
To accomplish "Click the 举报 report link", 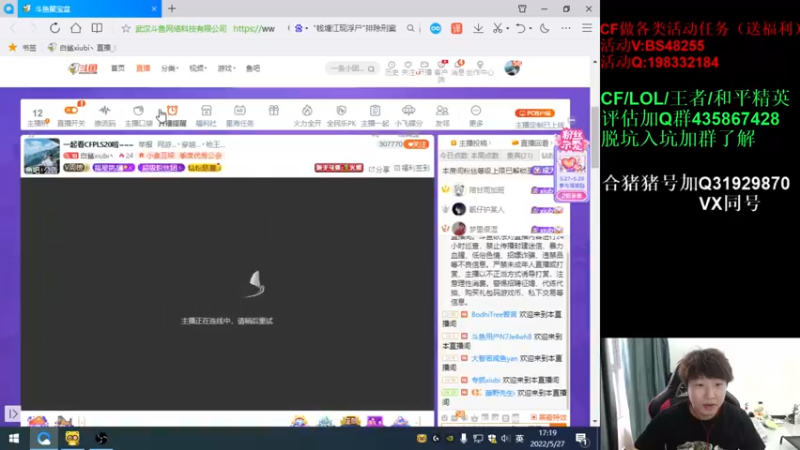I will (x=145, y=144).
